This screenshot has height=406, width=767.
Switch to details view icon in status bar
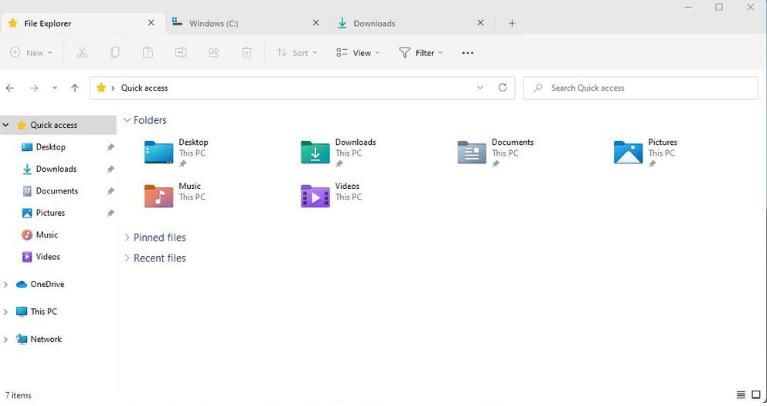tap(741, 395)
